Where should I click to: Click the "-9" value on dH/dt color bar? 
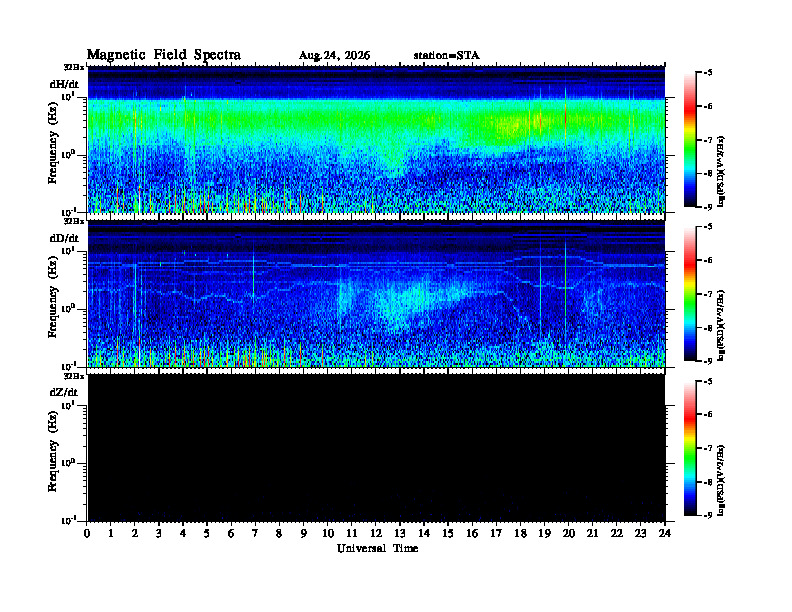click(x=708, y=206)
